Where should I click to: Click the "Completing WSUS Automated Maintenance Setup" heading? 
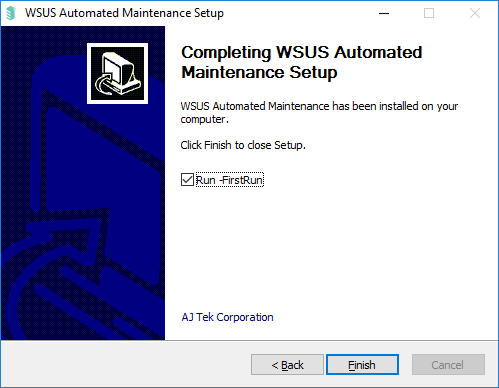(x=302, y=62)
